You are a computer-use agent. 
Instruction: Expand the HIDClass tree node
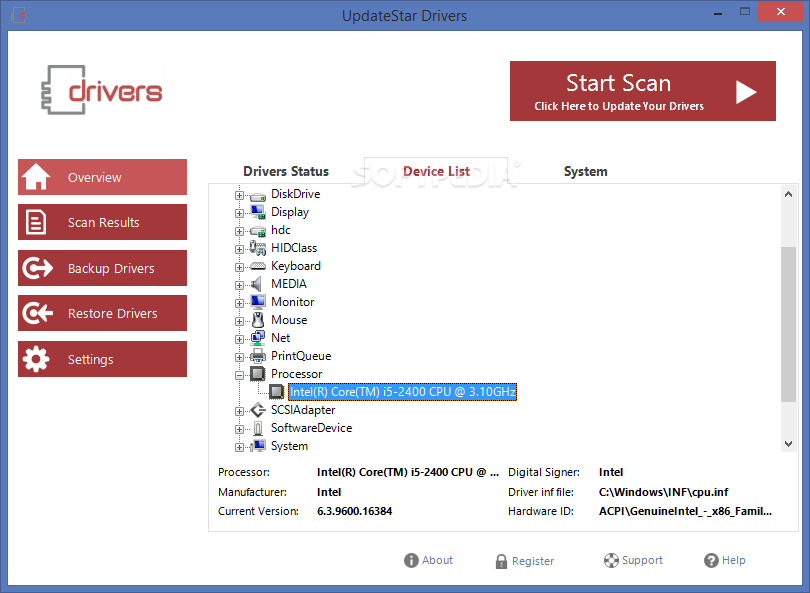(239, 249)
